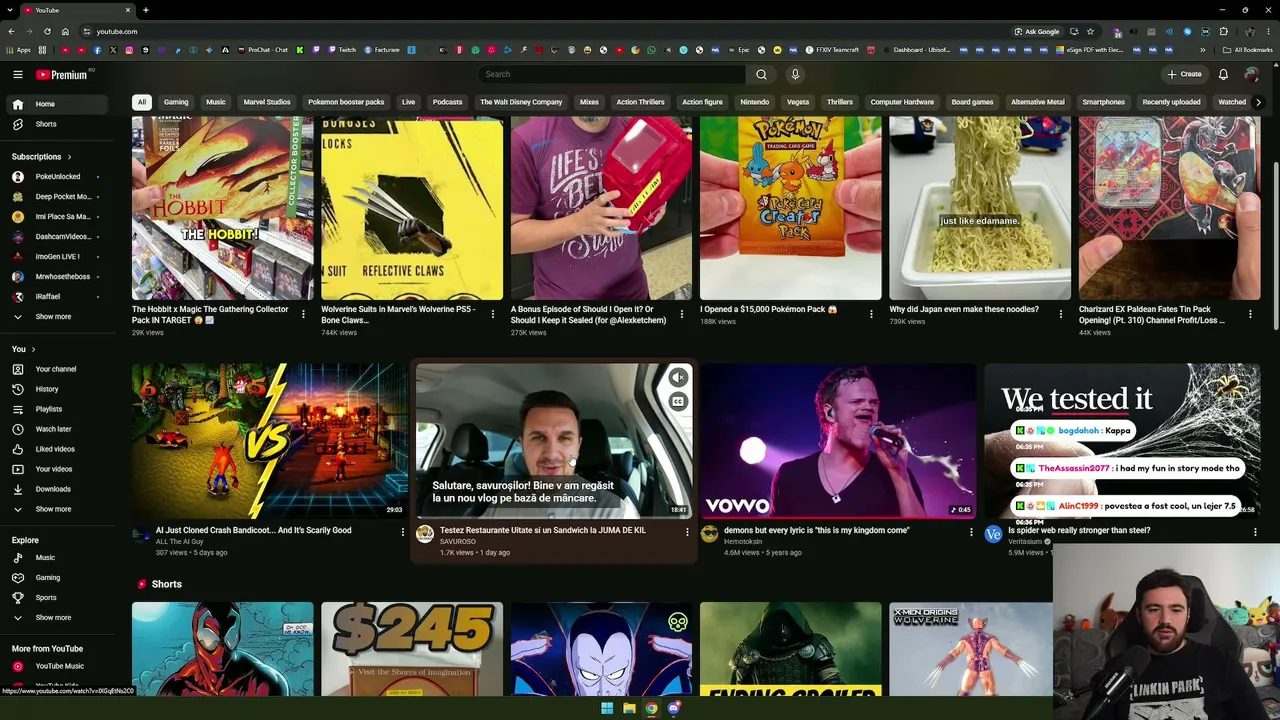Open the account avatar menu
The width and height of the screenshot is (1280, 720).
[1251, 74]
